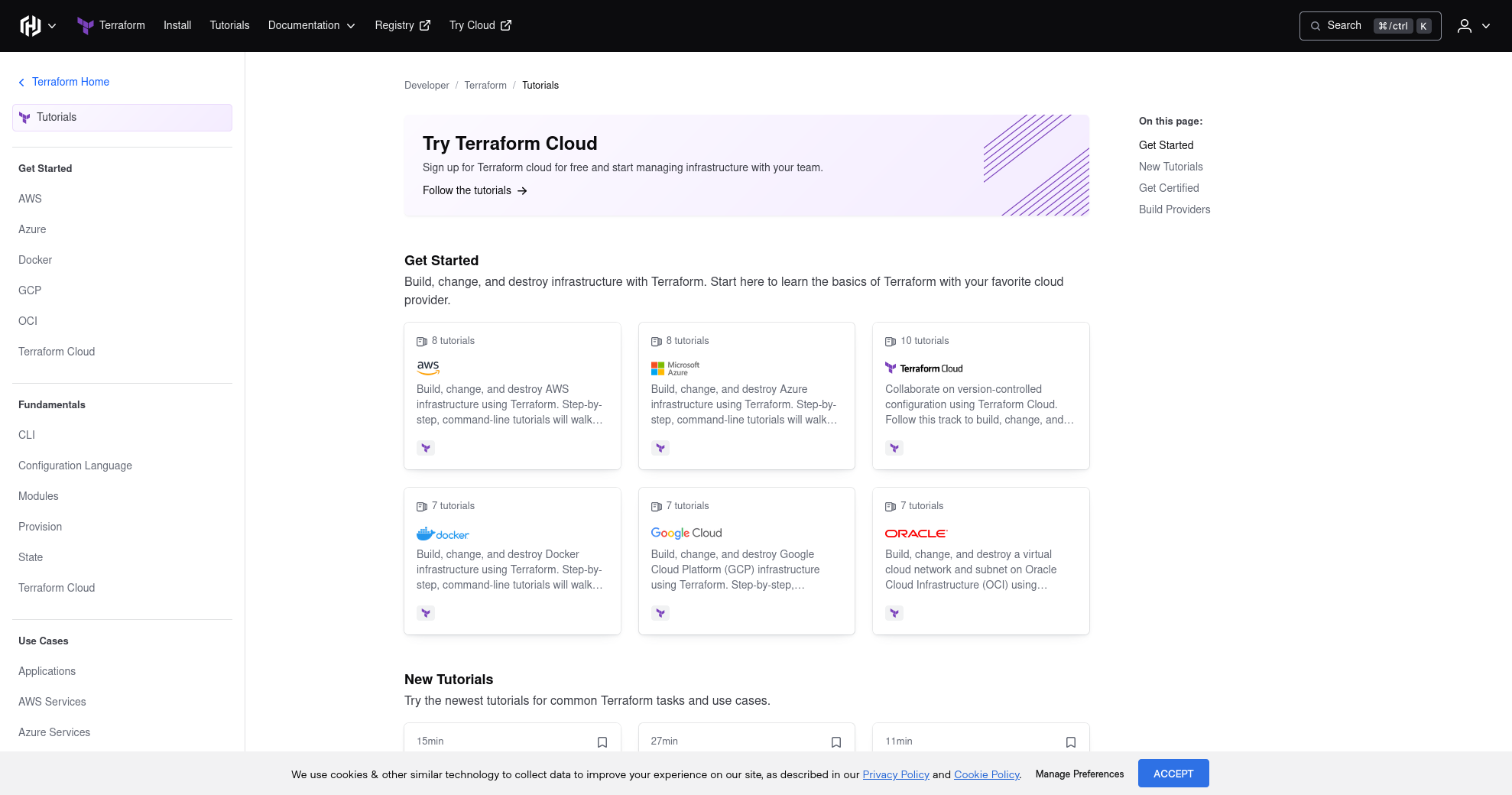Click the Registry external-link icon

tap(425, 25)
